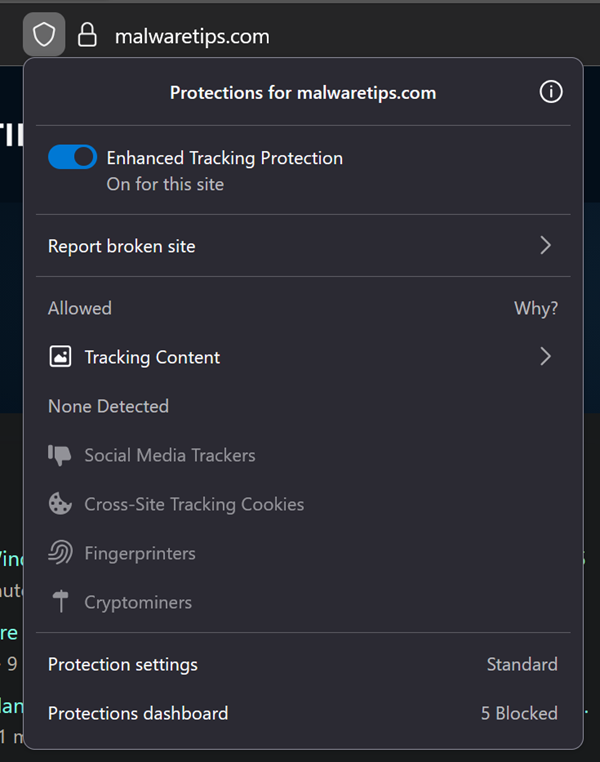Image resolution: width=600 pixels, height=762 pixels.
Task: Open the protections info circle icon
Action: (x=551, y=92)
